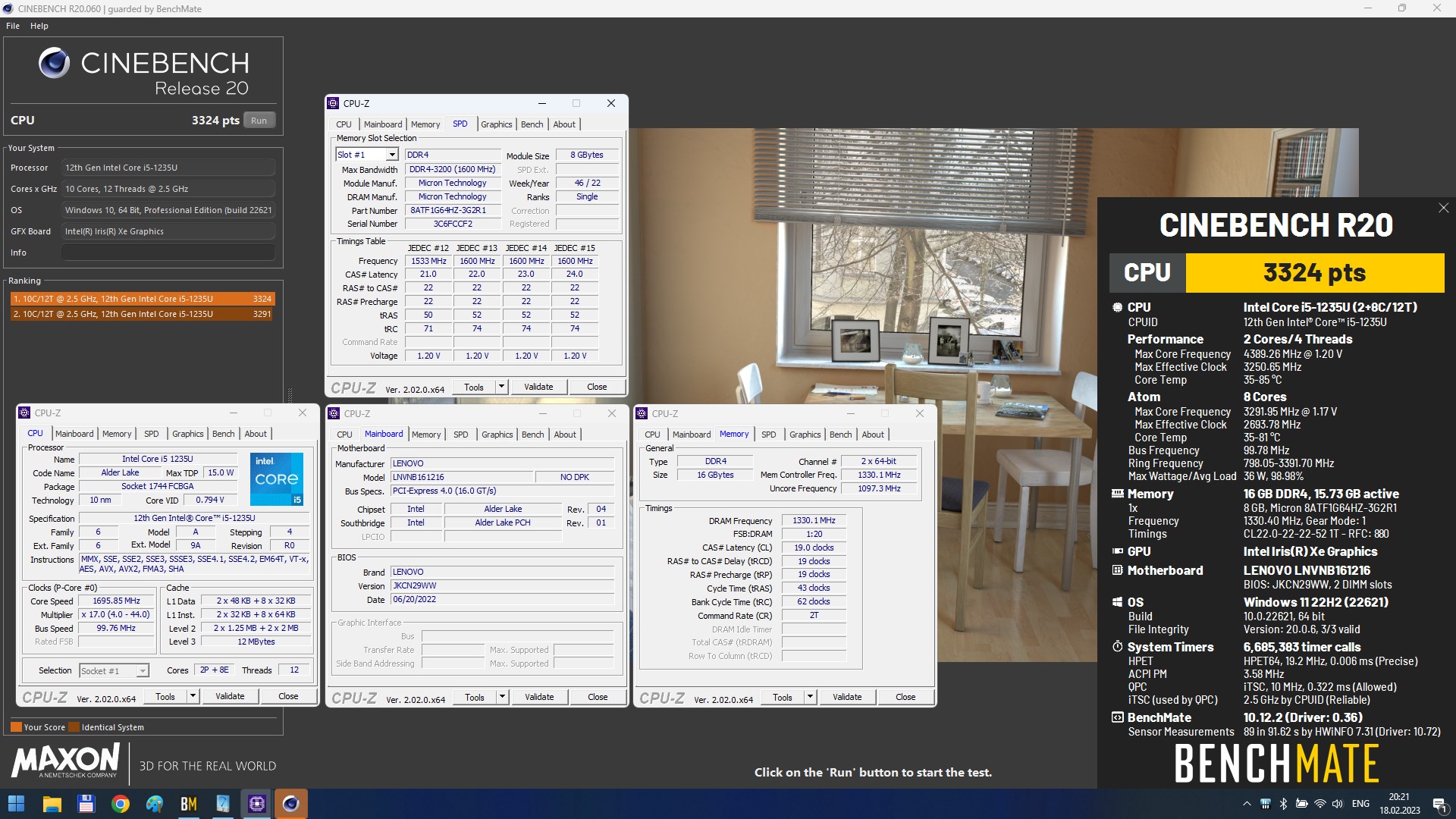Click the Motherboard icon in BenchMate panel
Image resolution: width=1456 pixels, height=819 pixels.
tap(1117, 570)
